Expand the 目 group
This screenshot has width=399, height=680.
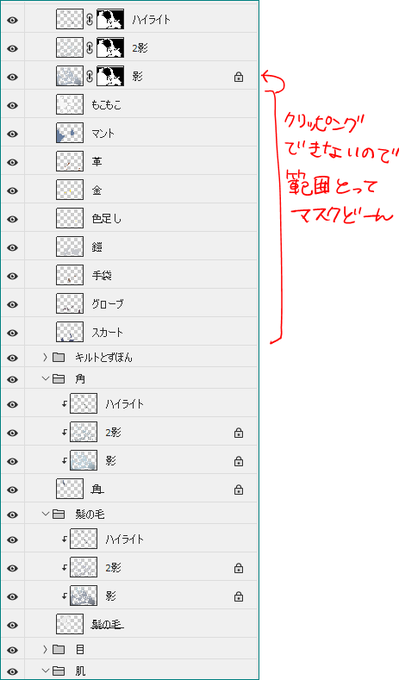tap(45, 650)
